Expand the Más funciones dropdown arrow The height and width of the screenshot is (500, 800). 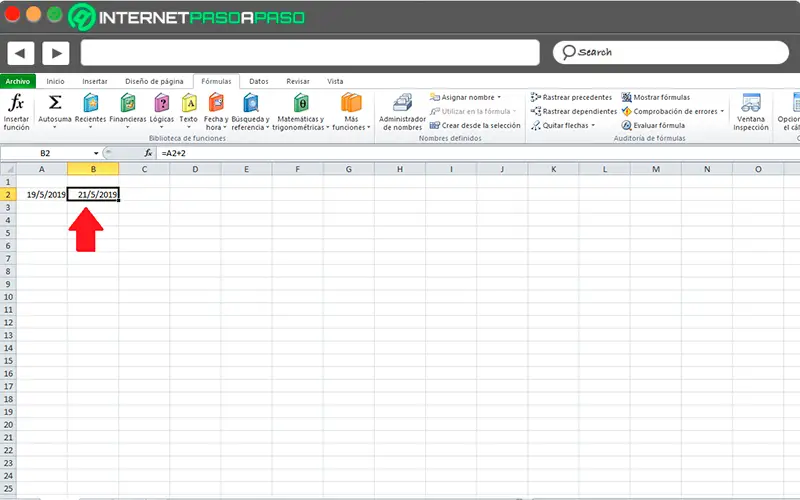[368, 128]
